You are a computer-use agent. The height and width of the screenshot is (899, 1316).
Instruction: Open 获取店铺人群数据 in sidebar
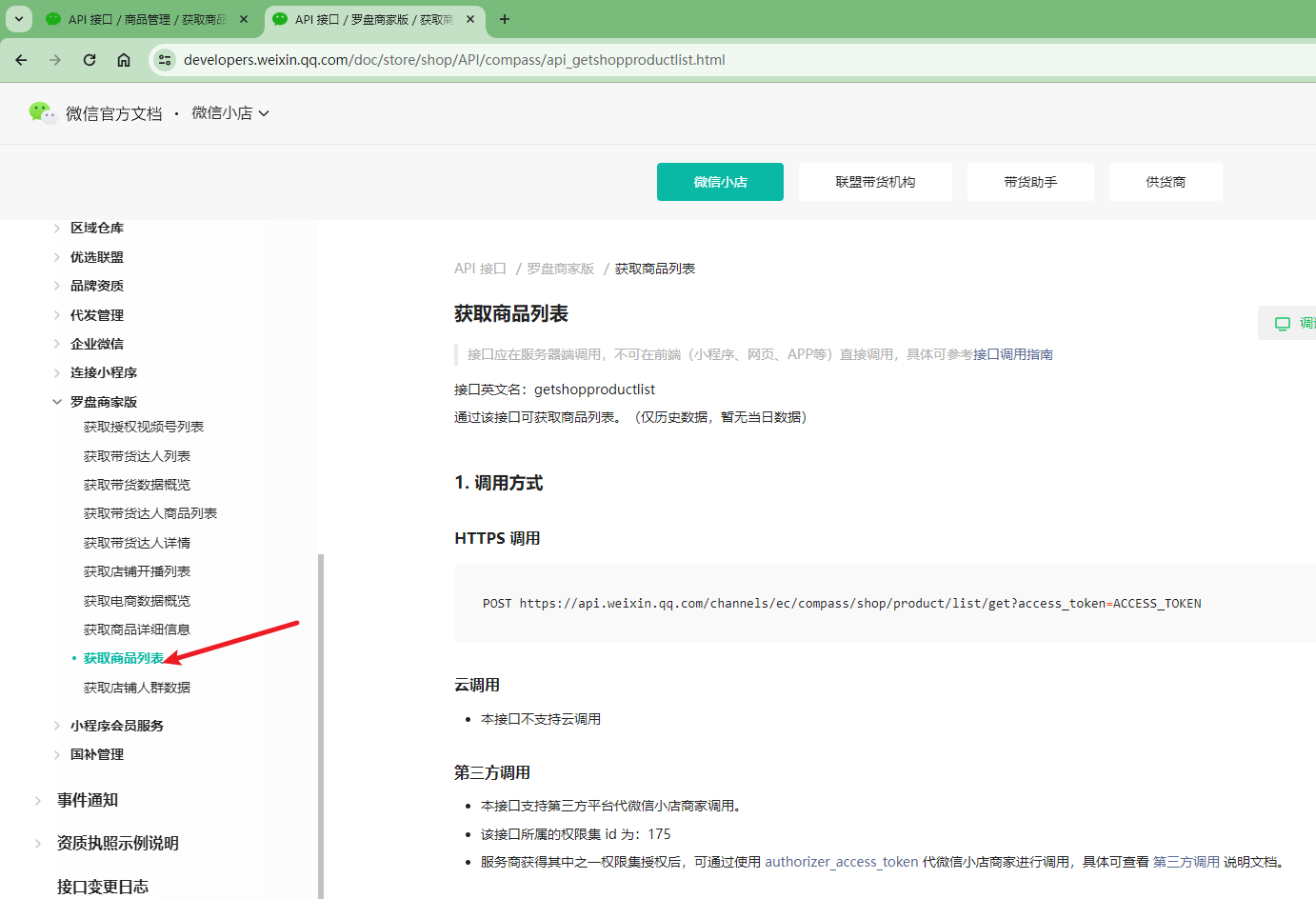click(x=137, y=688)
